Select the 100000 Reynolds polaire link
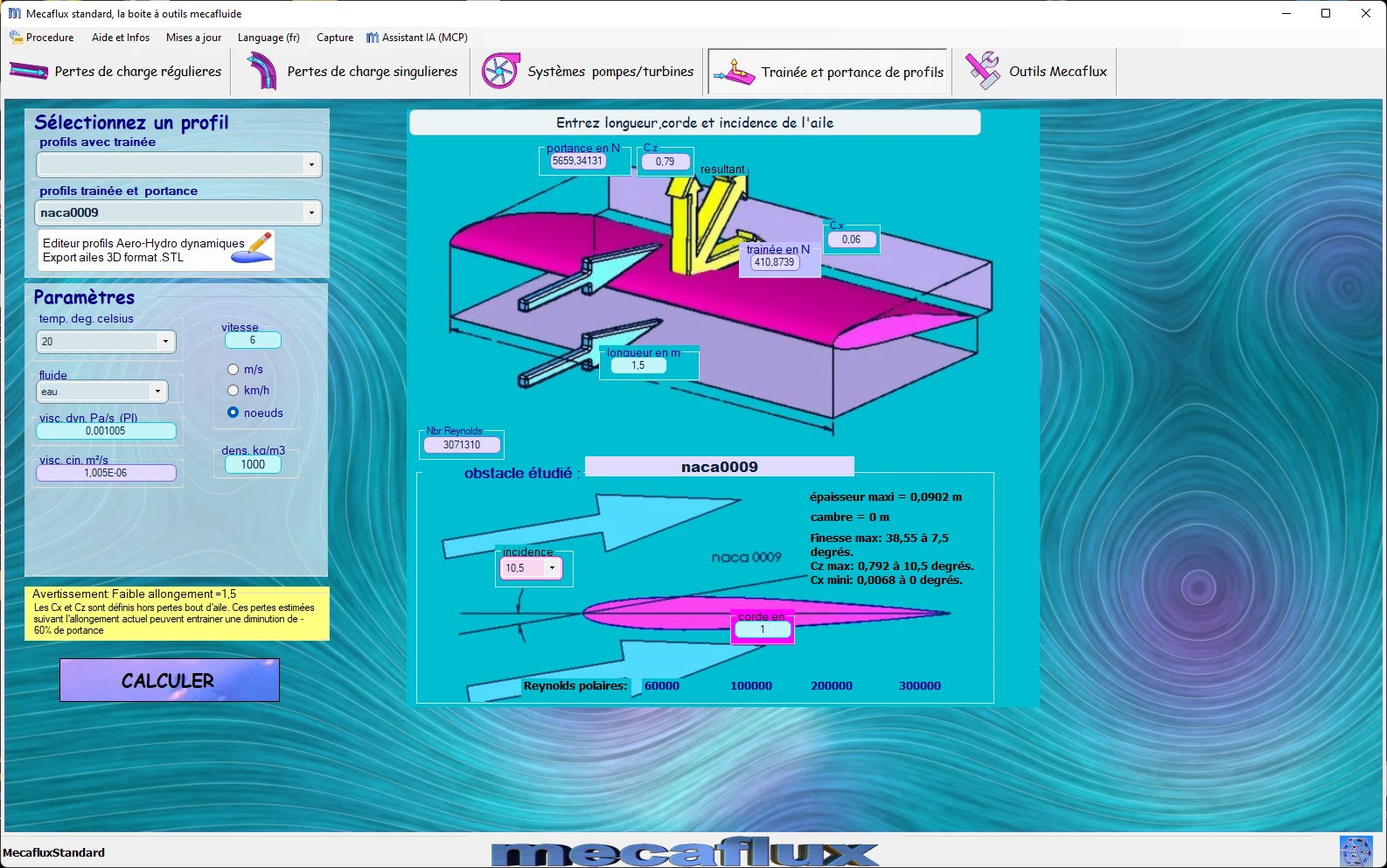The width and height of the screenshot is (1387, 868). click(751, 686)
